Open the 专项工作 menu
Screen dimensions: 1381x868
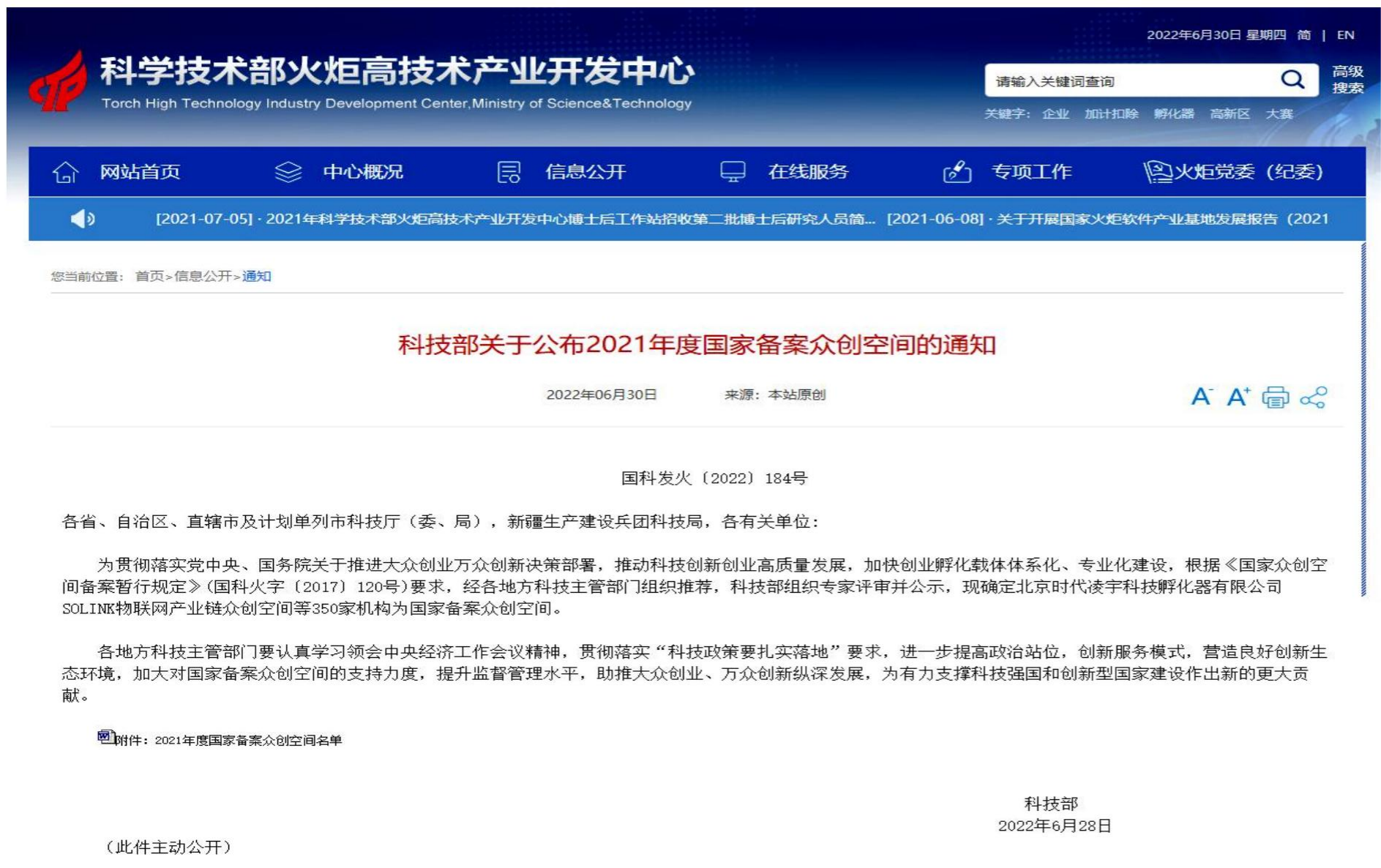(1032, 173)
